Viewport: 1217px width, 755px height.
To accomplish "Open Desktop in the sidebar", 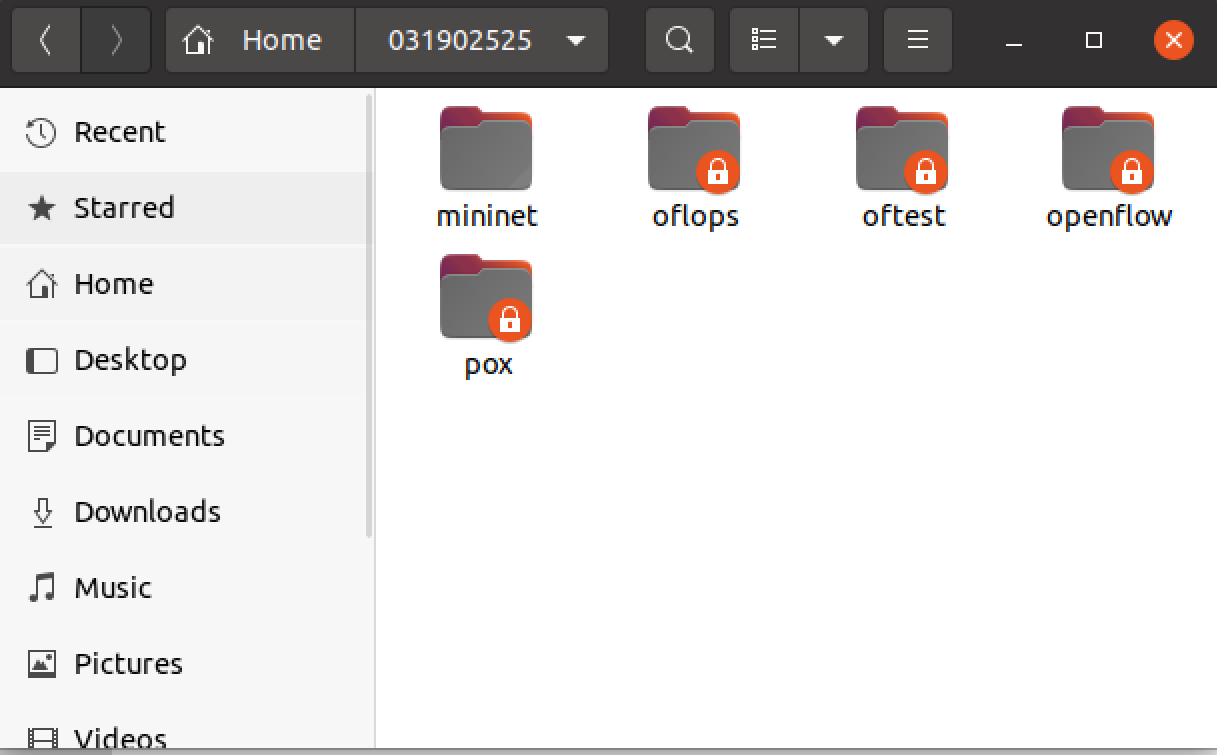I will pyautogui.click(x=186, y=360).
